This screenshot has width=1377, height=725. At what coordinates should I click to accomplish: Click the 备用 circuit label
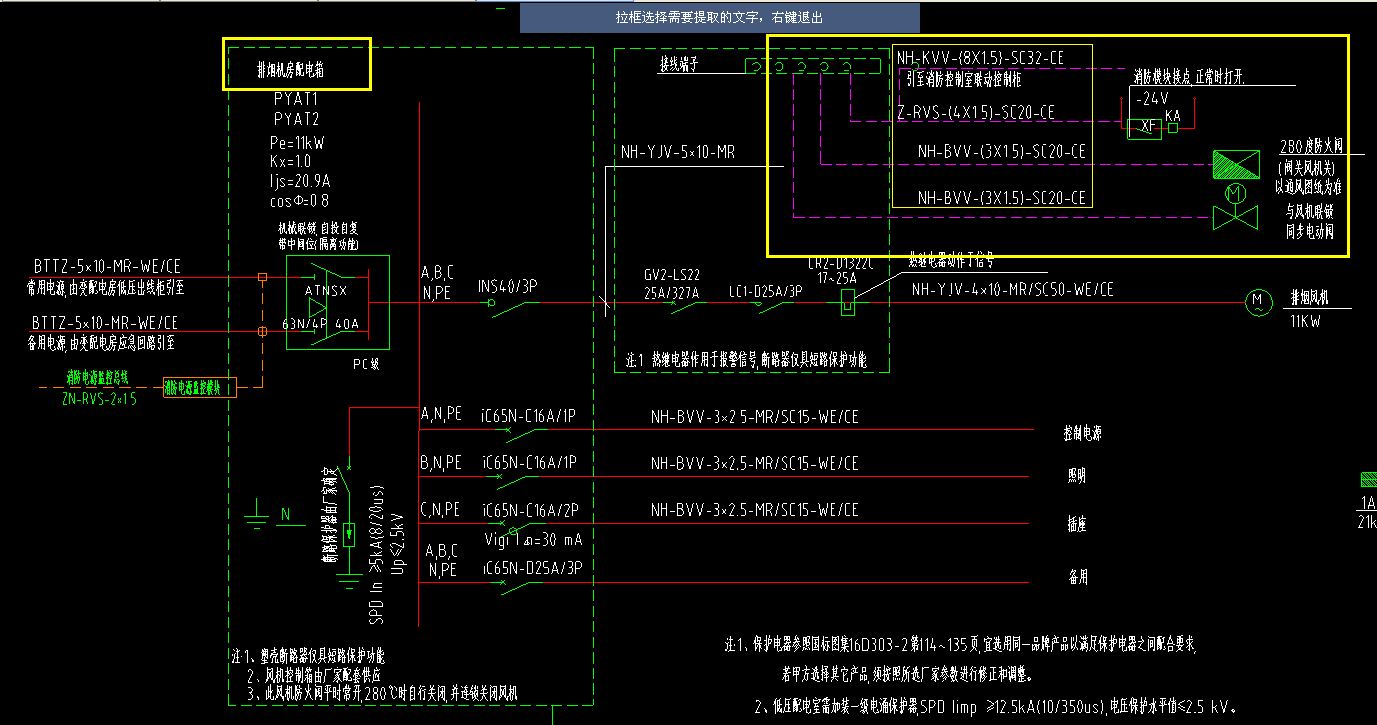click(1077, 578)
